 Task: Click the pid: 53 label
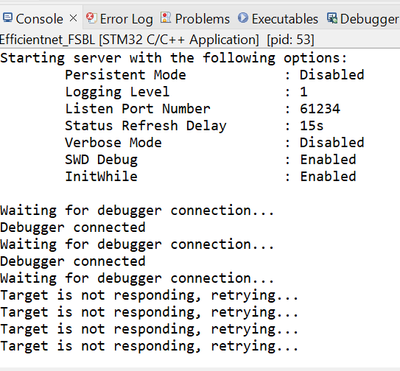click(290, 40)
